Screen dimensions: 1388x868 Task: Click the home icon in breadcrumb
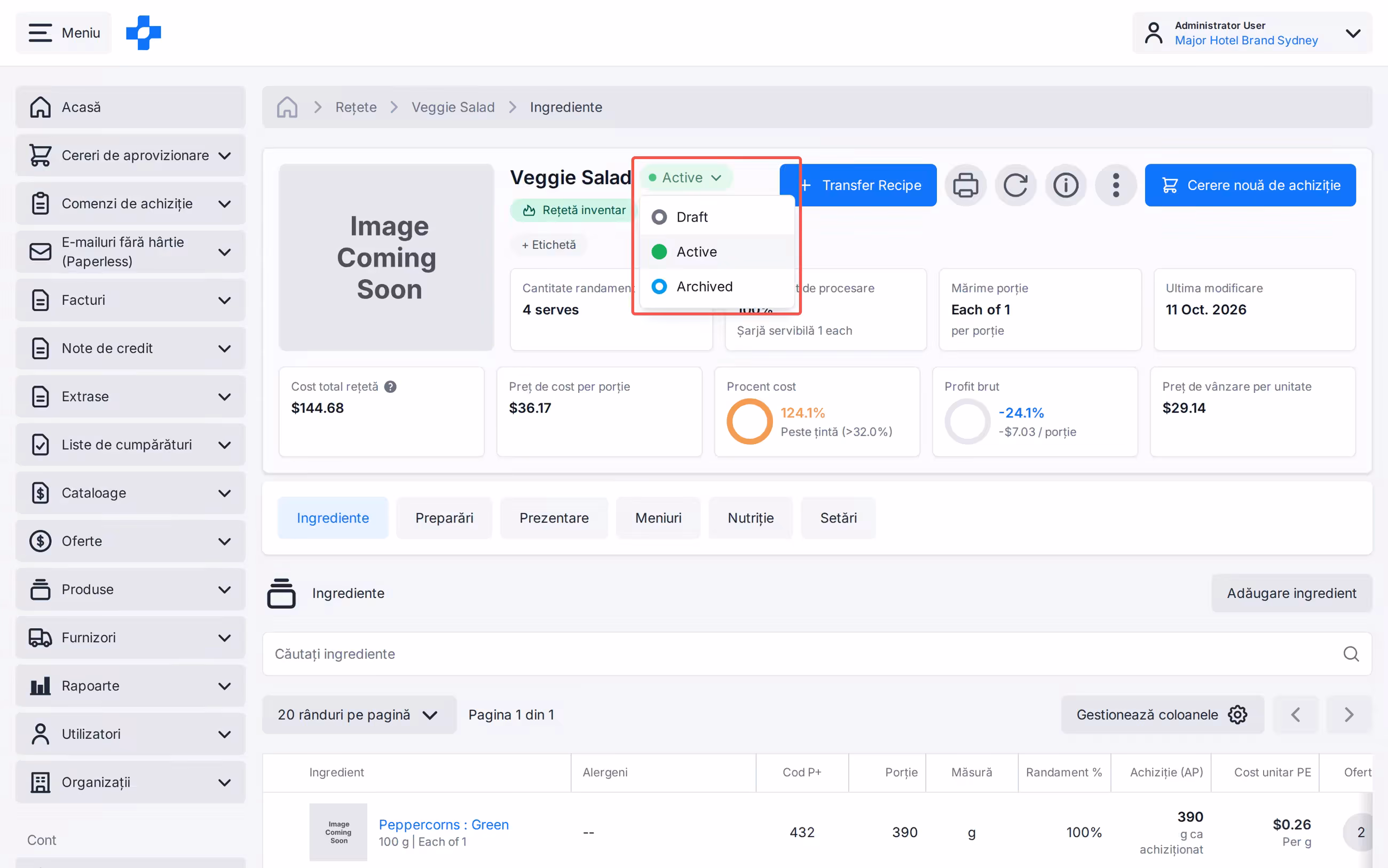coord(287,107)
